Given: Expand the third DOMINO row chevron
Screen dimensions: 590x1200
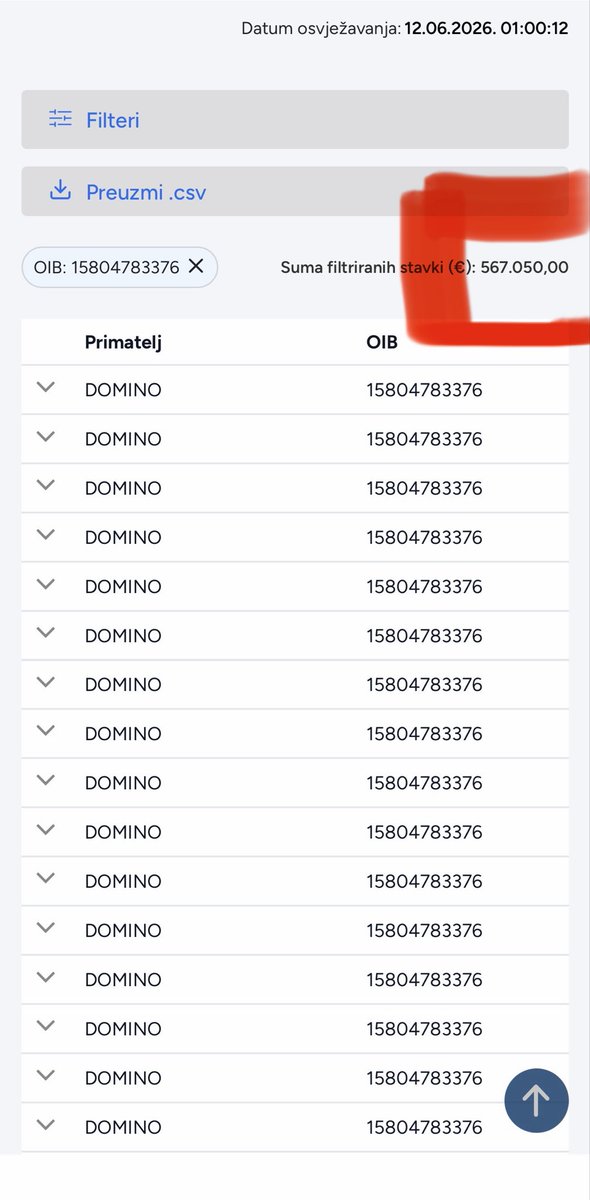Looking at the screenshot, I should pos(45,486).
